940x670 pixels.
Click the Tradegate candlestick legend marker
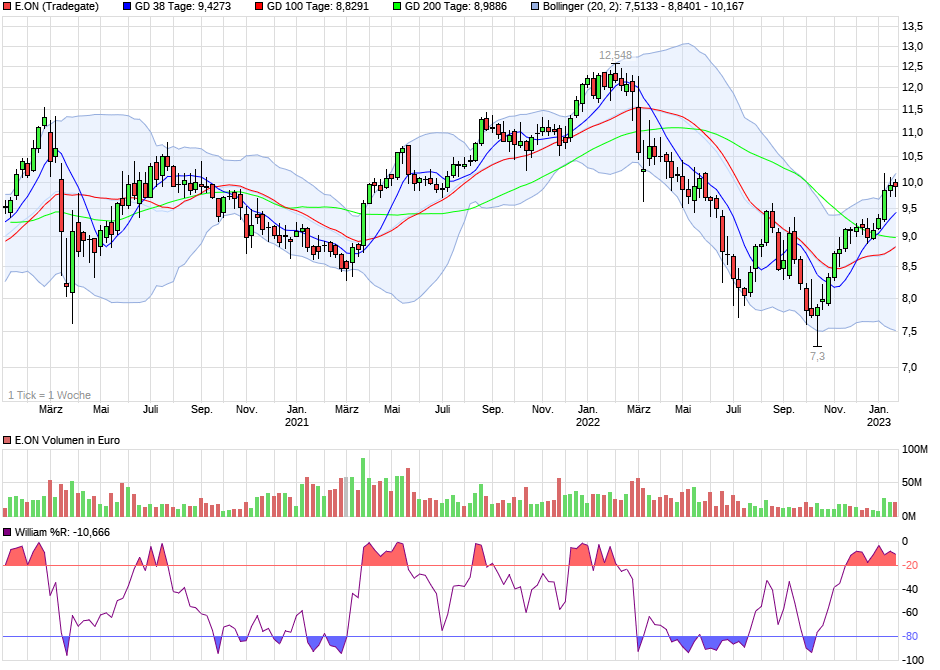[9, 7]
